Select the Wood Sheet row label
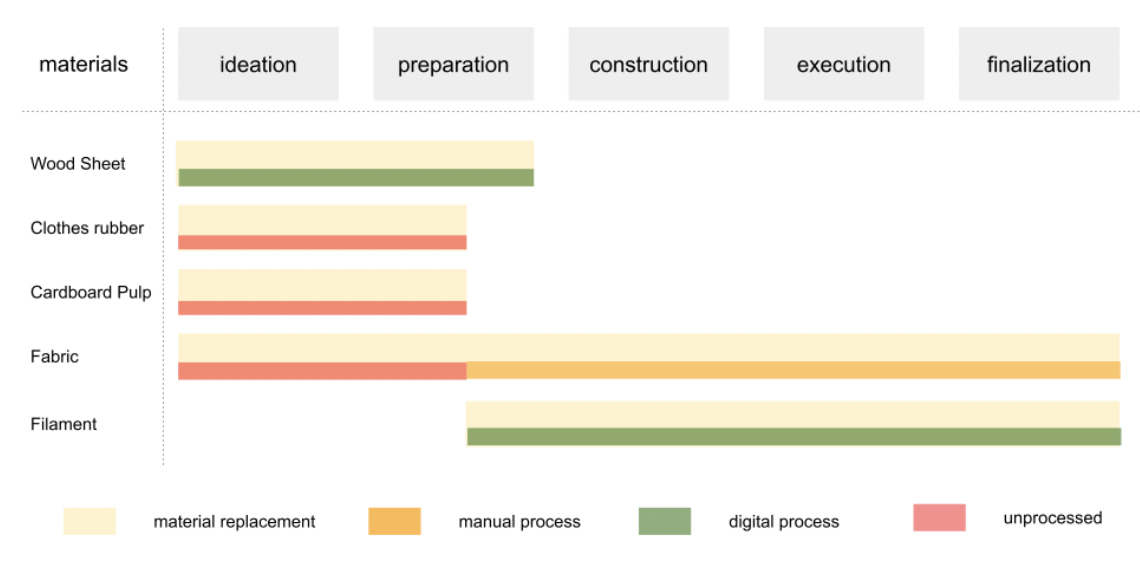1140x574 pixels. pos(78,164)
